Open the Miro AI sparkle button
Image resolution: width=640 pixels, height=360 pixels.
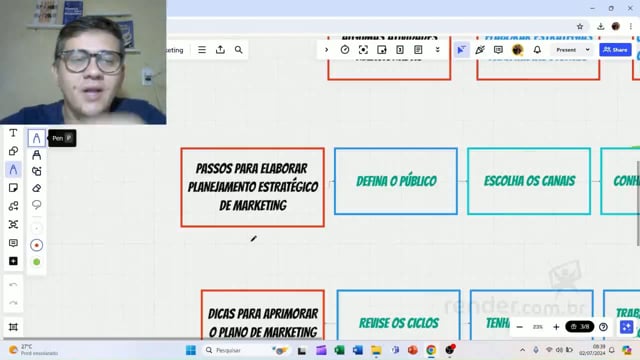tap(627, 327)
